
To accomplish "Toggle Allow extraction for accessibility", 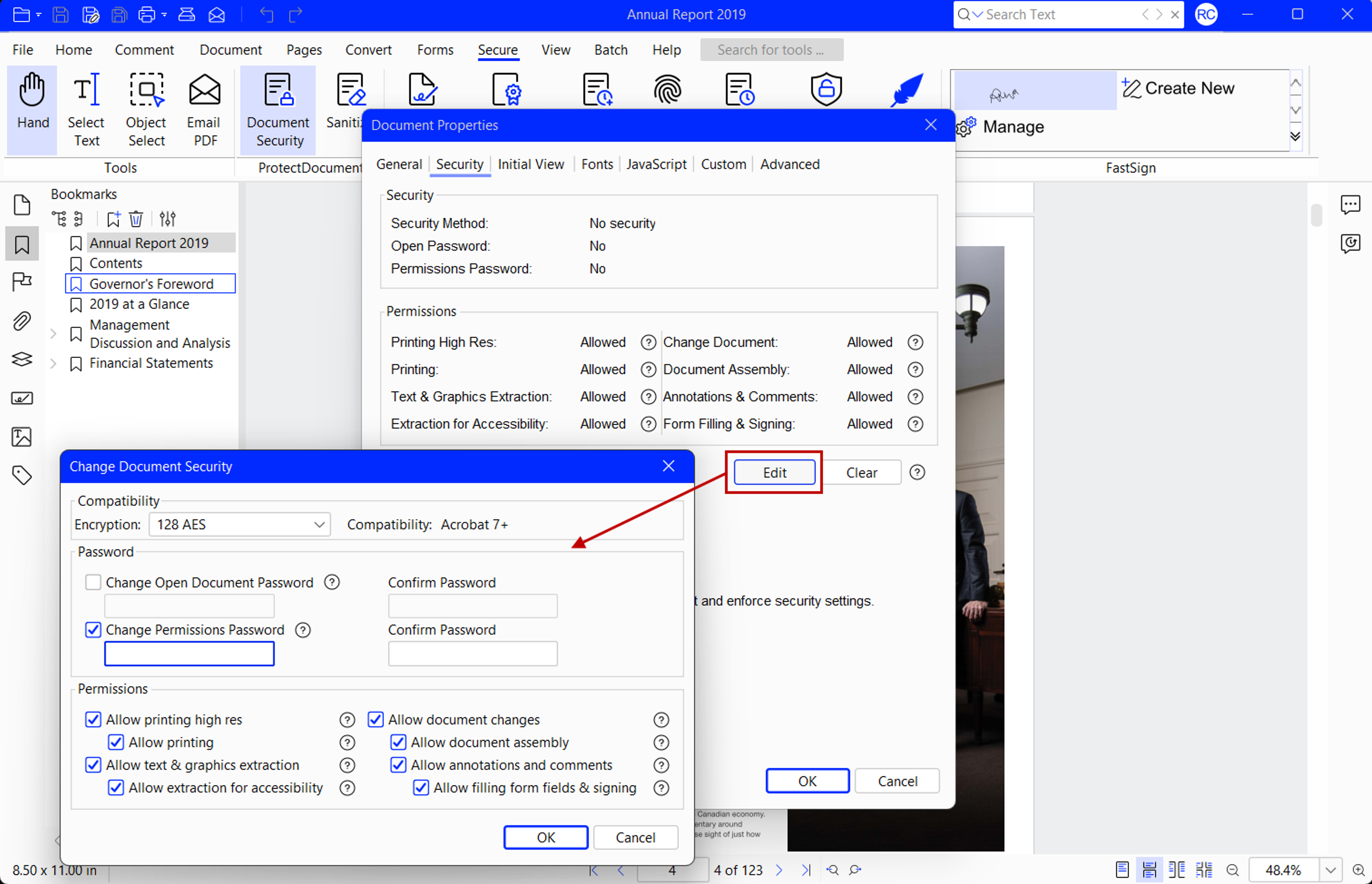I will [x=116, y=788].
